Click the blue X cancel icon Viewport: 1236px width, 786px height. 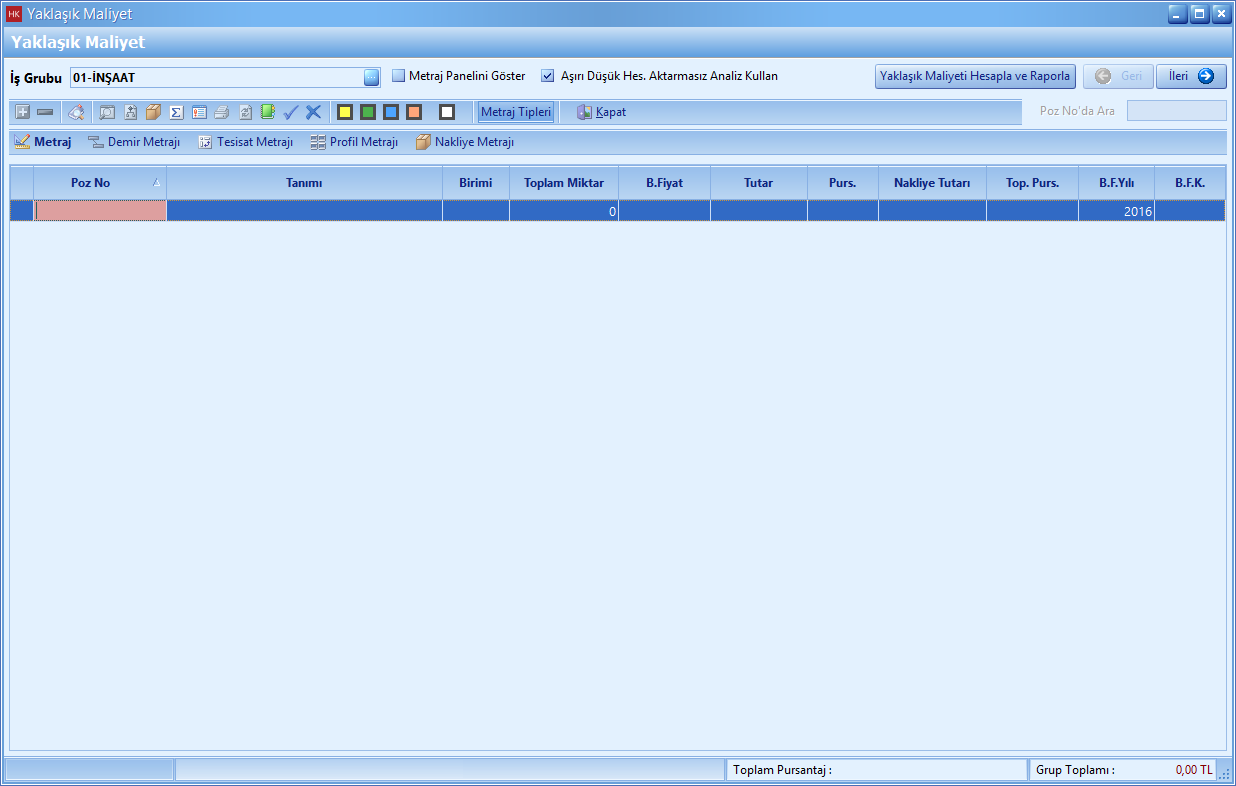[x=313, y=112]
